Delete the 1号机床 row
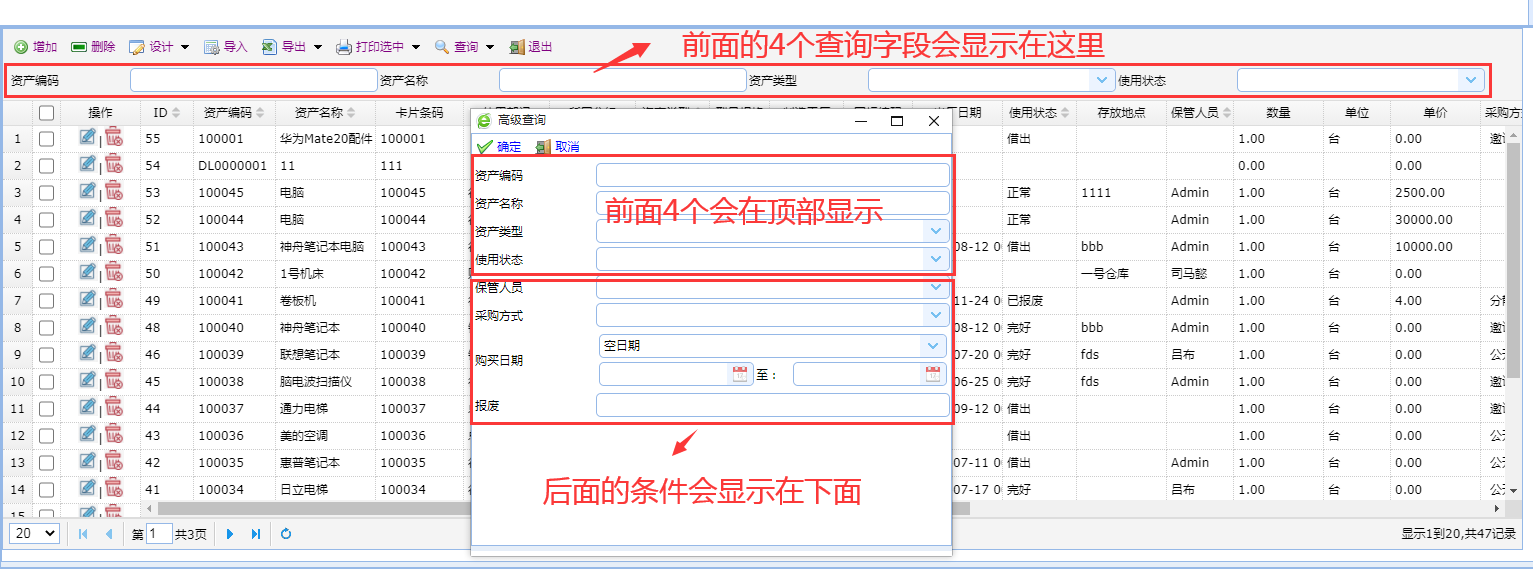Screen dimensions: 1533x569 (x=113, y=272)
